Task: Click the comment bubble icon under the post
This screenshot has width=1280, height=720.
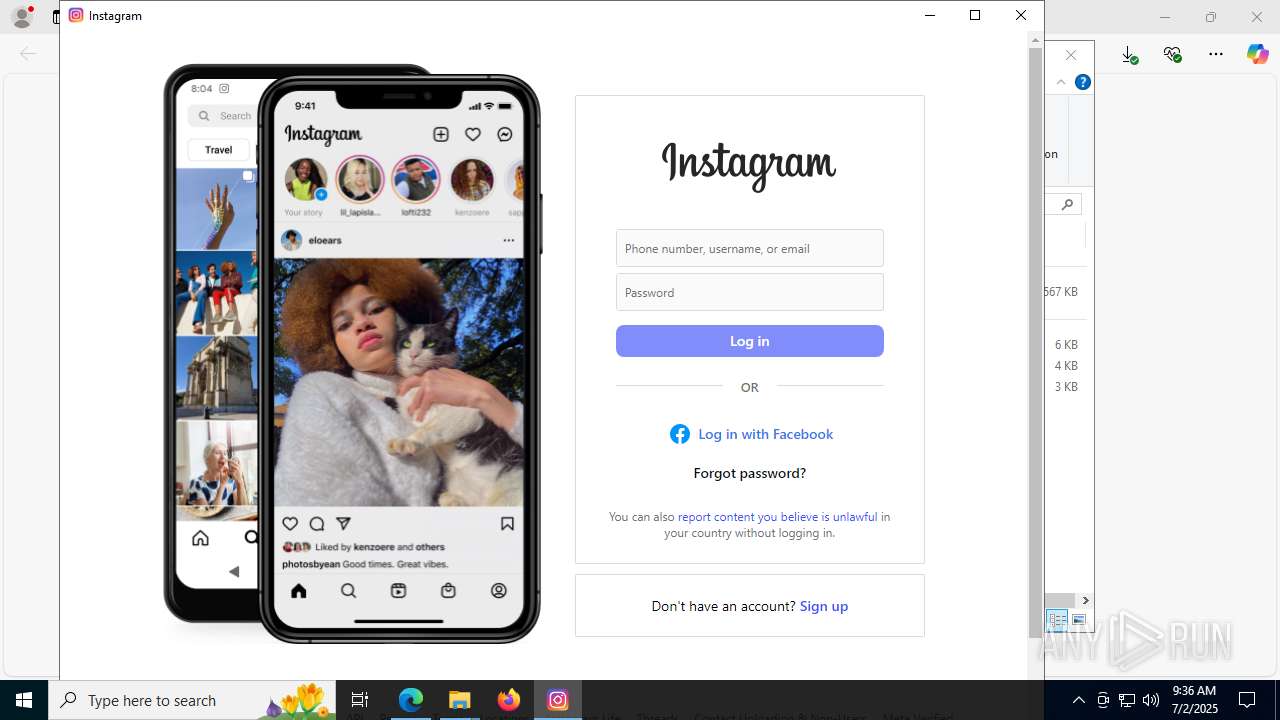Action: [x=317, y=524]
